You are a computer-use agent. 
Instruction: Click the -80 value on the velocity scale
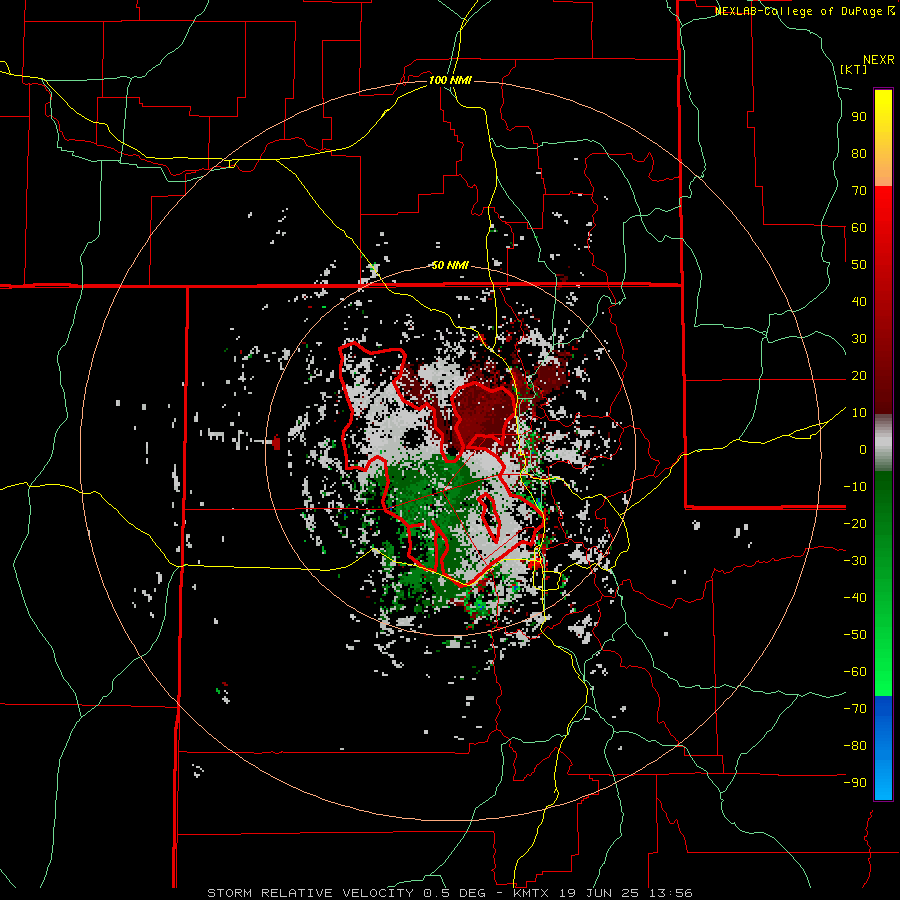(855, 746)
